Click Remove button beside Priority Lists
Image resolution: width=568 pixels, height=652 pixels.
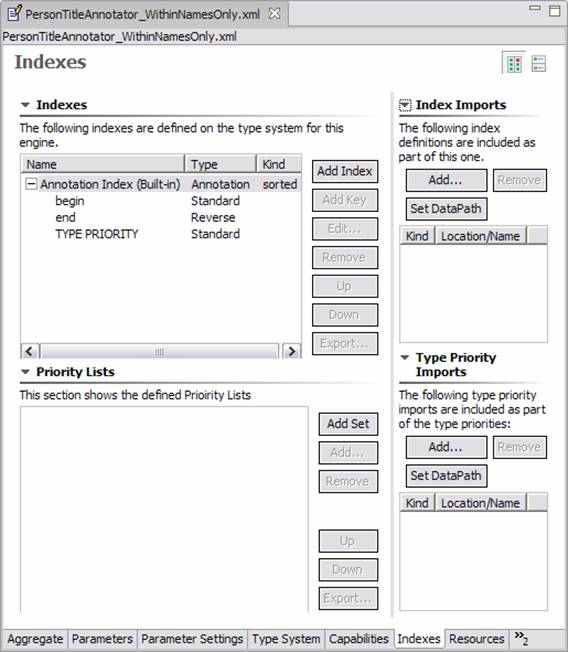pos(348,482)
